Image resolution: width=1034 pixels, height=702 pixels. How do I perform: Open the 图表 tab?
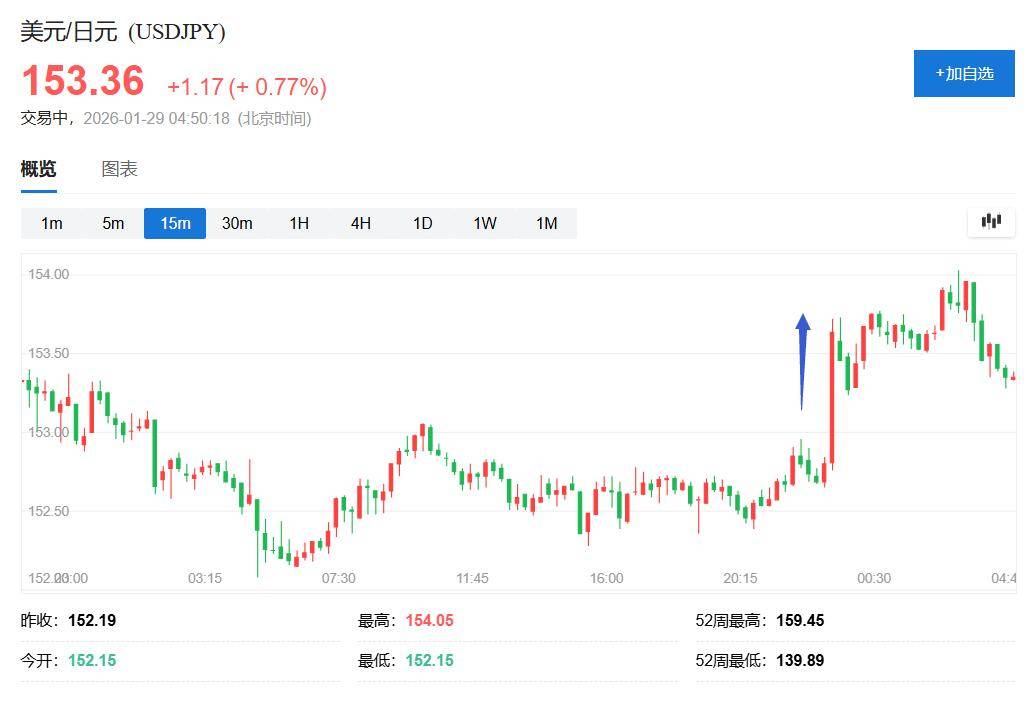pyautogui.click(x=119, y=169)
